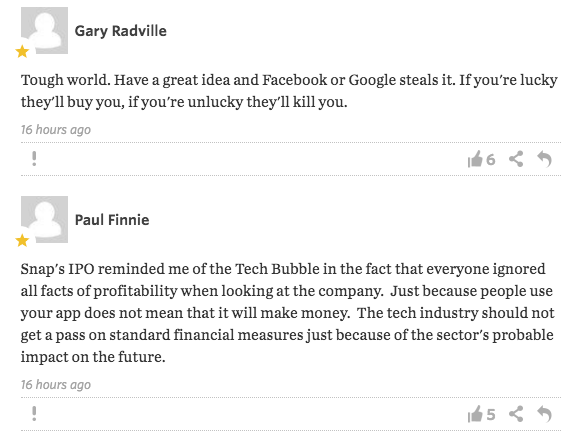Click the text of Gary's Tough world comment

point(289,91)
